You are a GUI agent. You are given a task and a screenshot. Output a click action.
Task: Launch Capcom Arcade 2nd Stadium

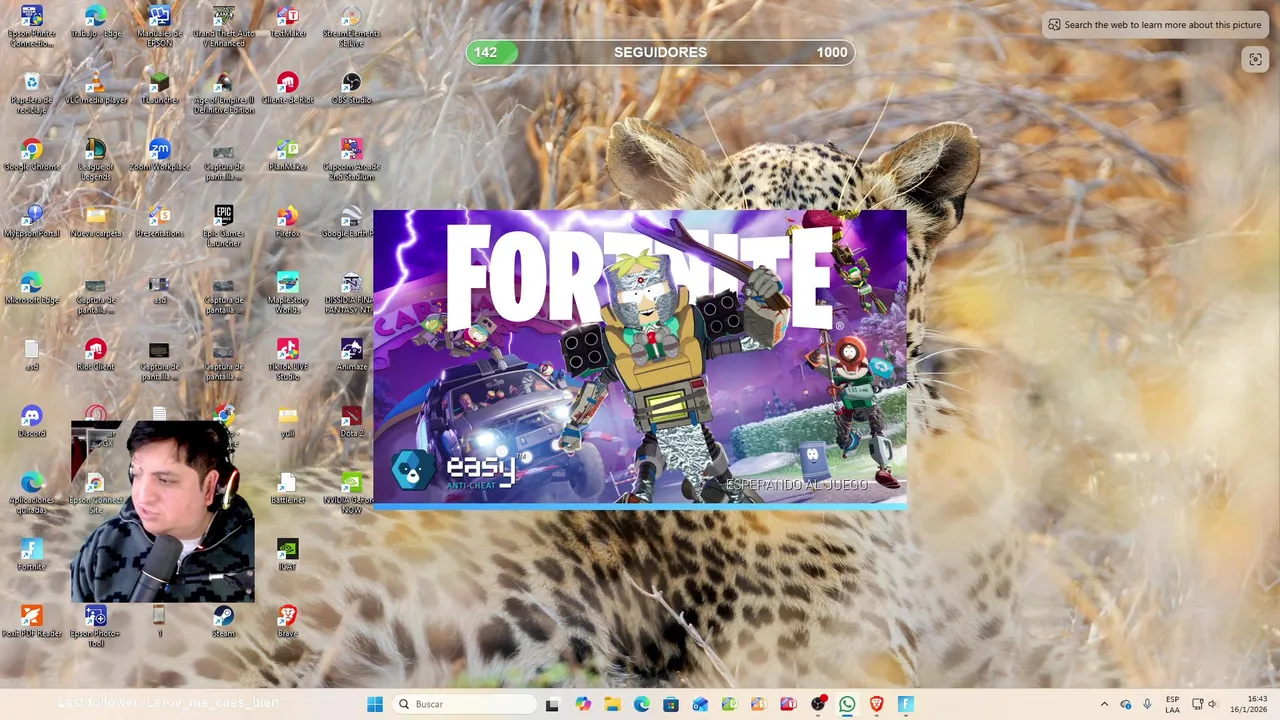(351, 159)
